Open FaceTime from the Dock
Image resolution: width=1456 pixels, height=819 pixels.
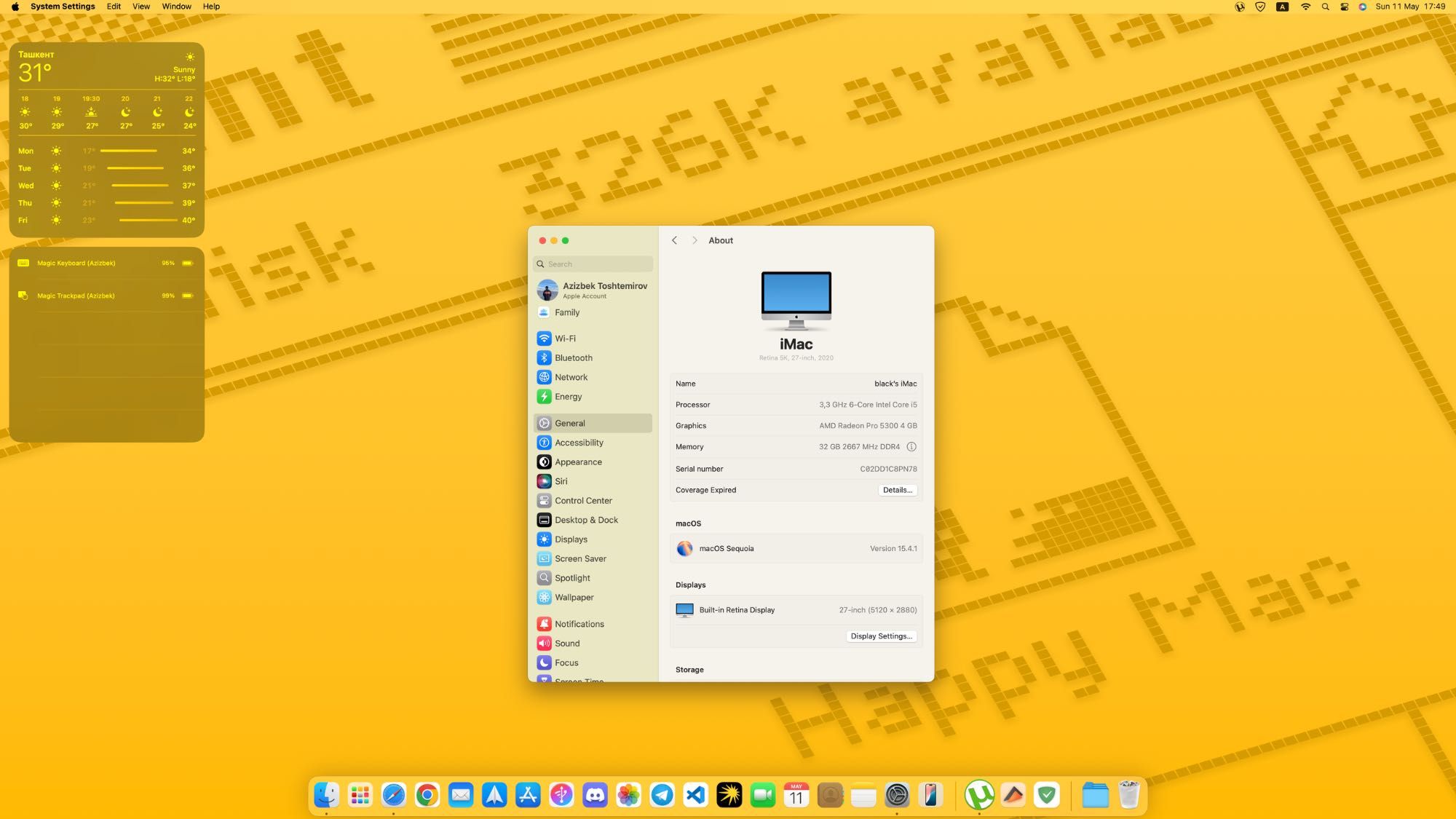pos(763,795)
